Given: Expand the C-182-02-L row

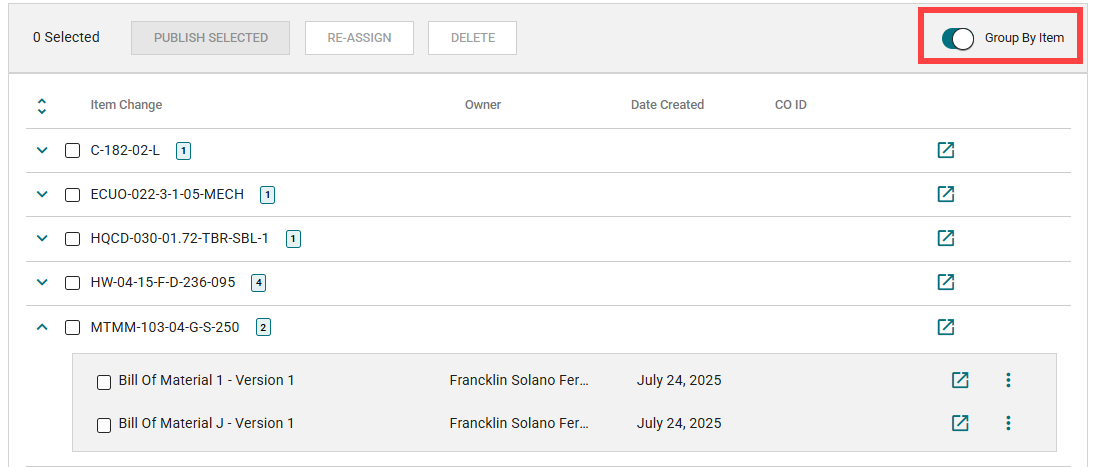Looking at the screenshot, I should click(42, 150).
